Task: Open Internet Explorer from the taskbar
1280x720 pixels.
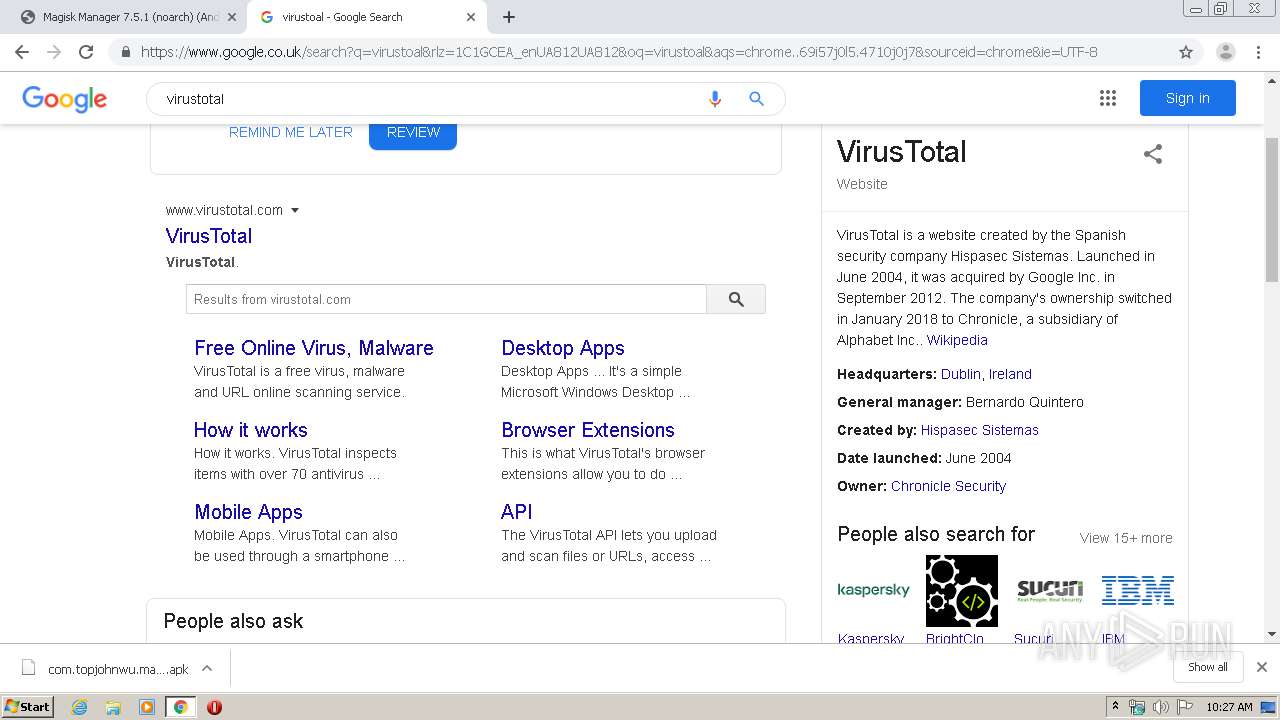Action: coord(79,707)
